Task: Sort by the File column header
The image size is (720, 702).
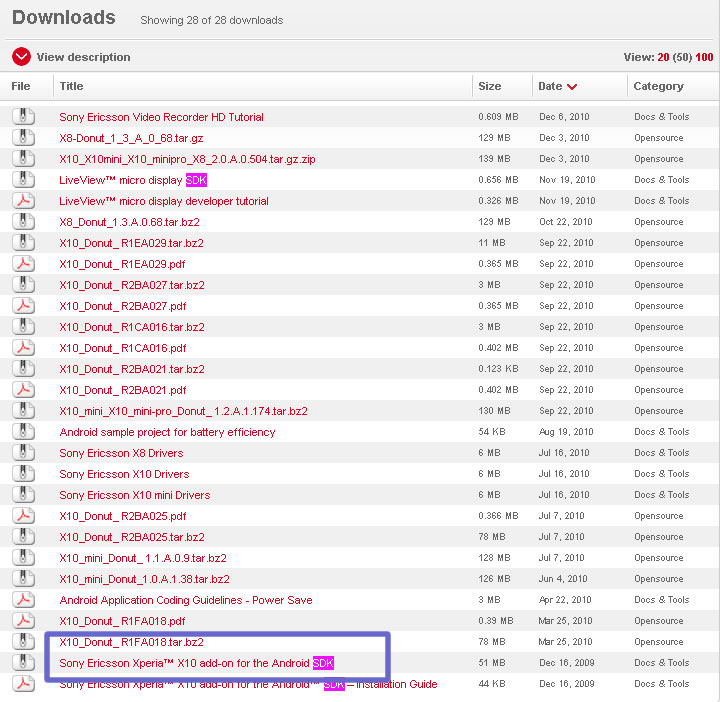Action: 21,86
